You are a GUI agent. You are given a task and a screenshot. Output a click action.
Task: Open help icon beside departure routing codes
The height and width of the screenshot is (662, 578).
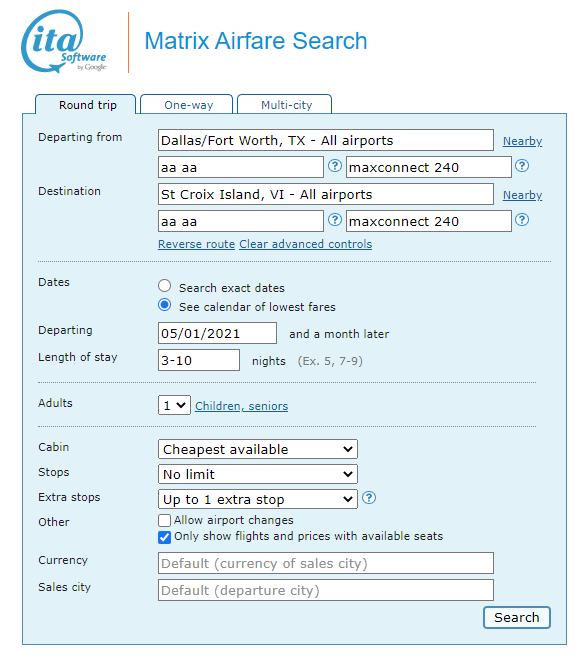tap(335, 166)
